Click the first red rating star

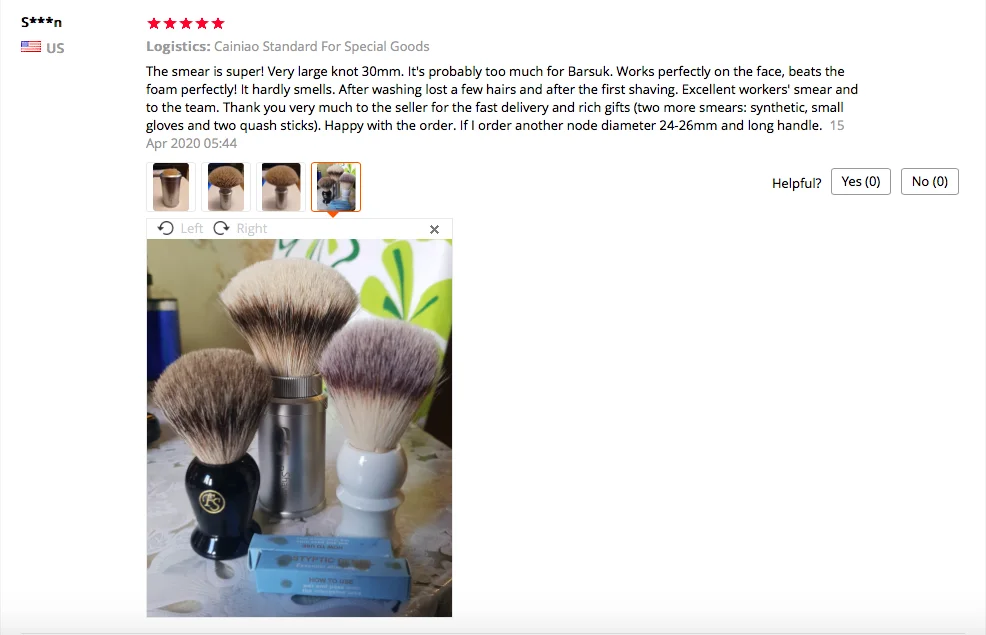tap(153, 24)
